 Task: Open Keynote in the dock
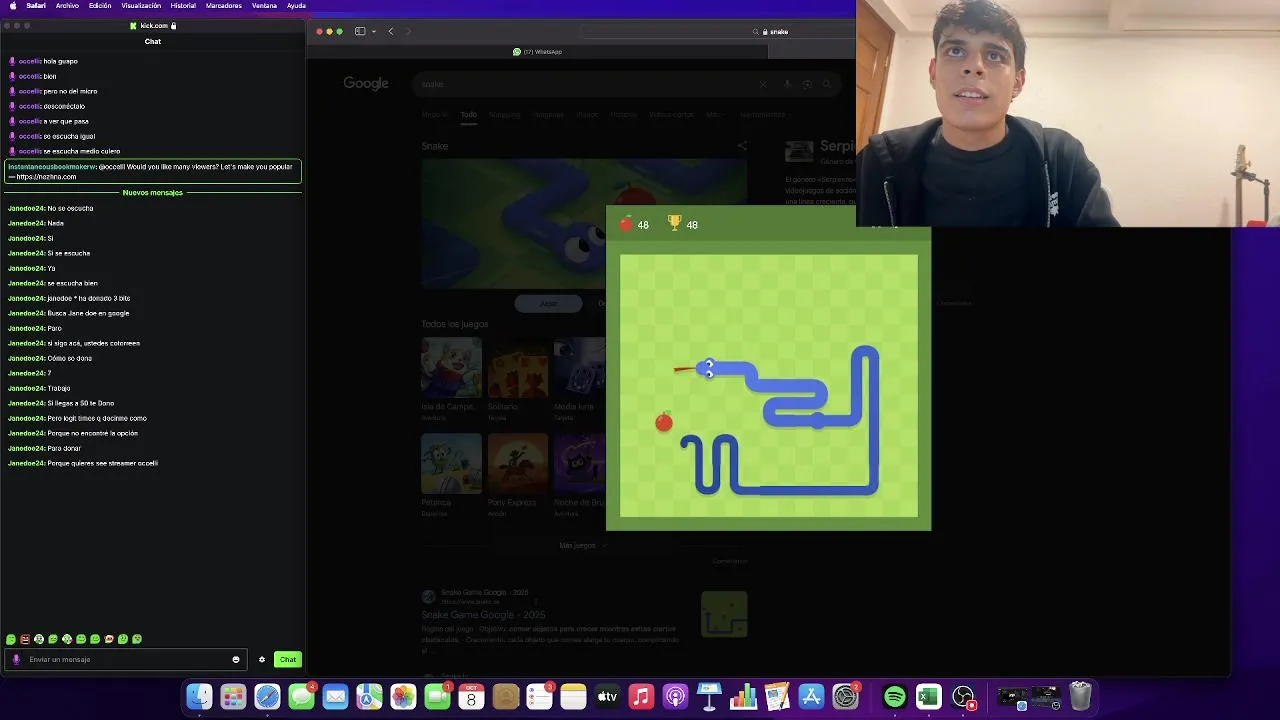click(x=709, y=696)
